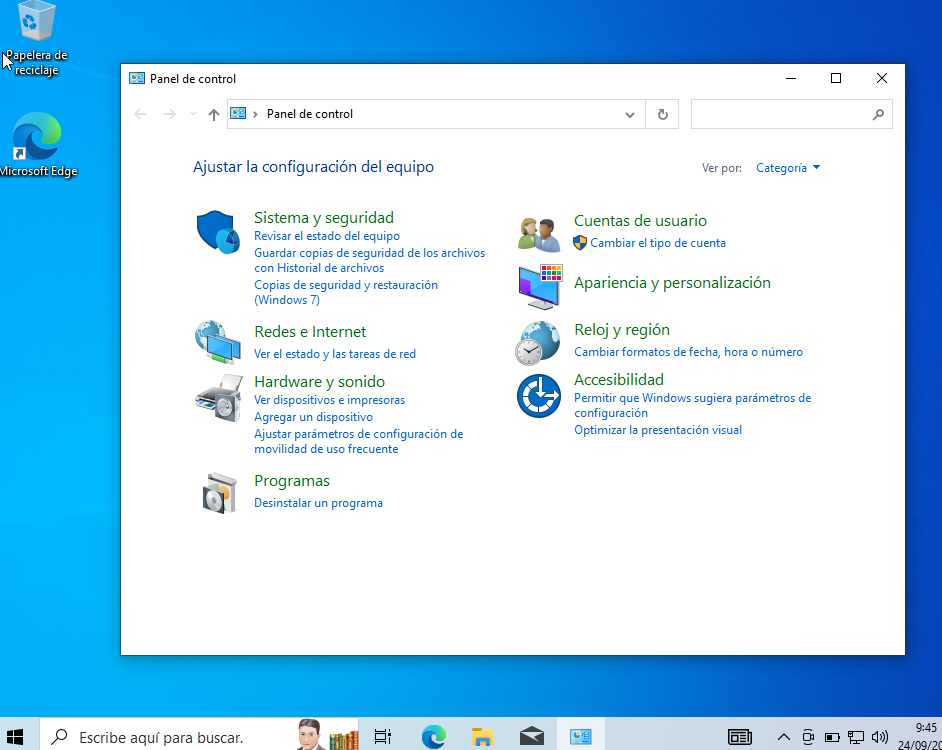Click the search magnifier in Control Panel
The height and width of the screenshot is (750, 942).
[x=878, y=114]
